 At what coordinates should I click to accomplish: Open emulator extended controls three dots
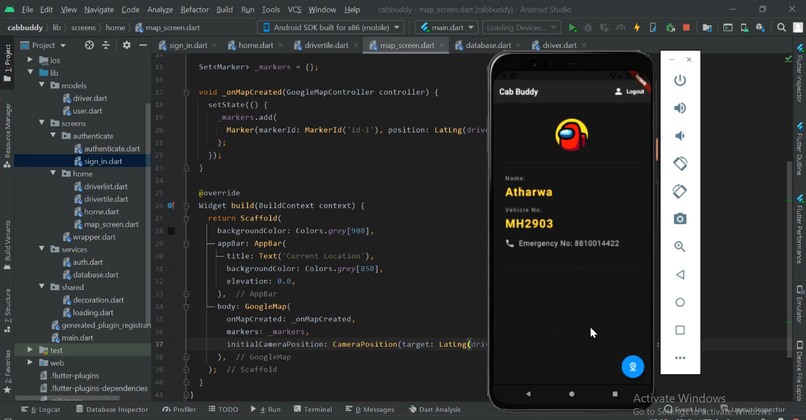pos(680,358)
